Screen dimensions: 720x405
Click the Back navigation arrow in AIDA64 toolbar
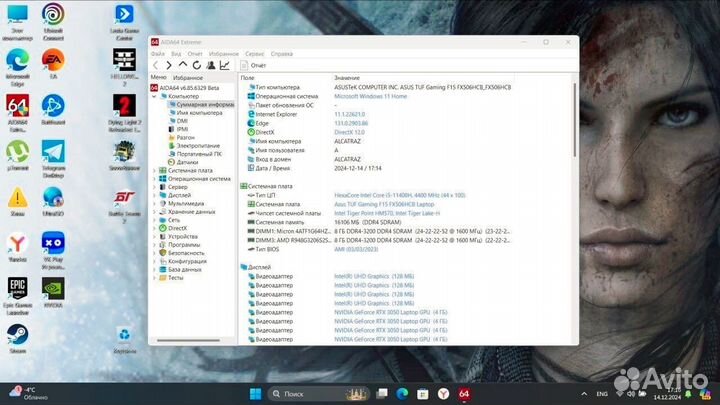(x=156, y=65)
